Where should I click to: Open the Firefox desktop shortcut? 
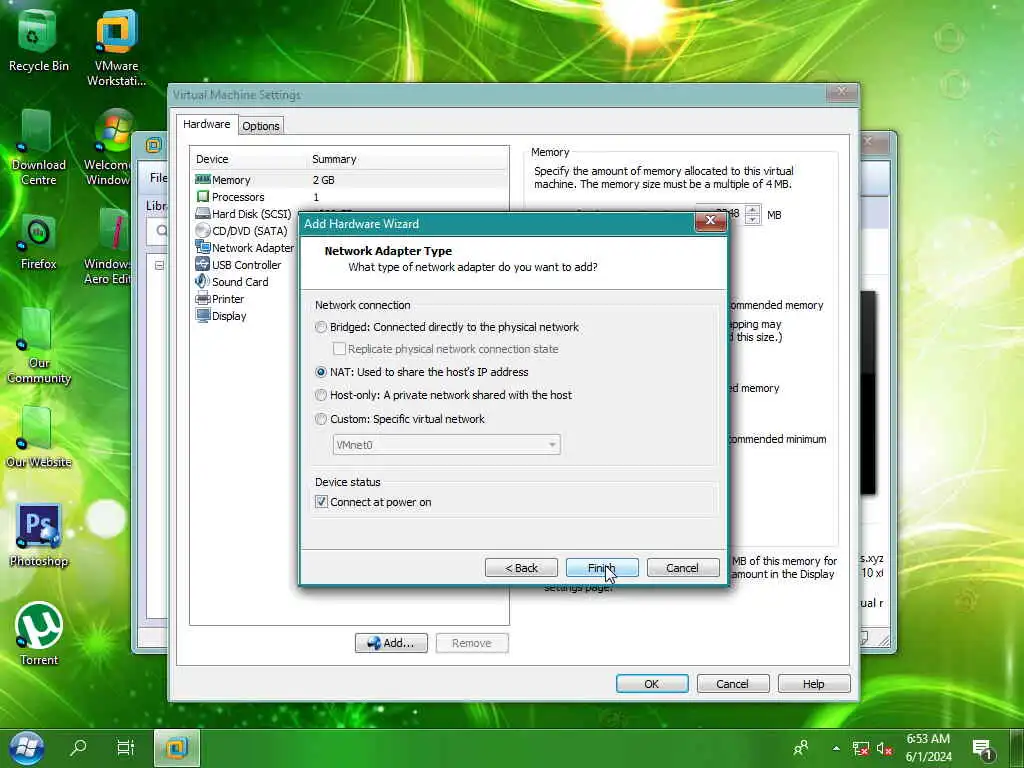tap(38, 242)
